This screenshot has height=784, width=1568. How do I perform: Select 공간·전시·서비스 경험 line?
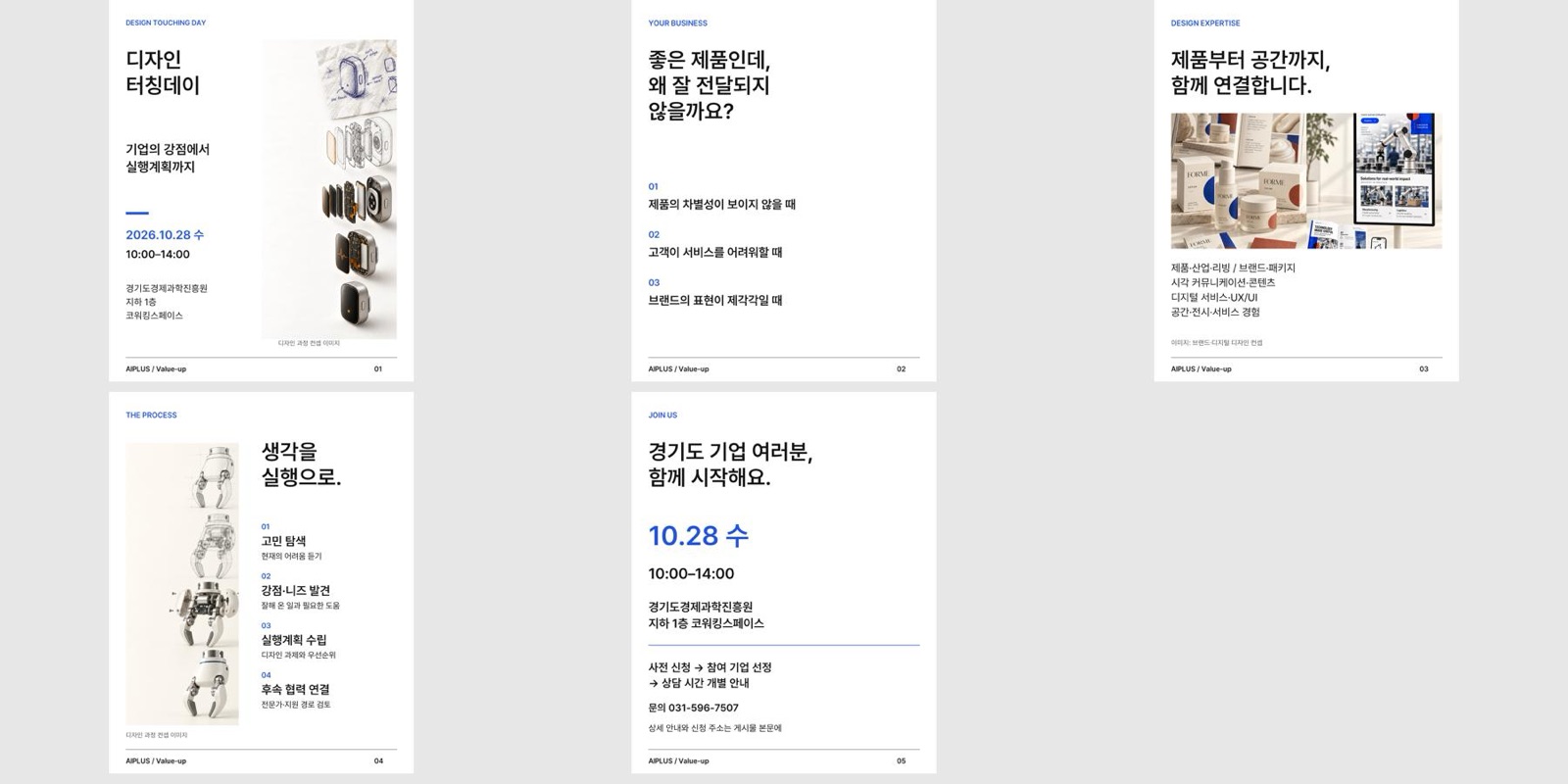coord(1215,312)
